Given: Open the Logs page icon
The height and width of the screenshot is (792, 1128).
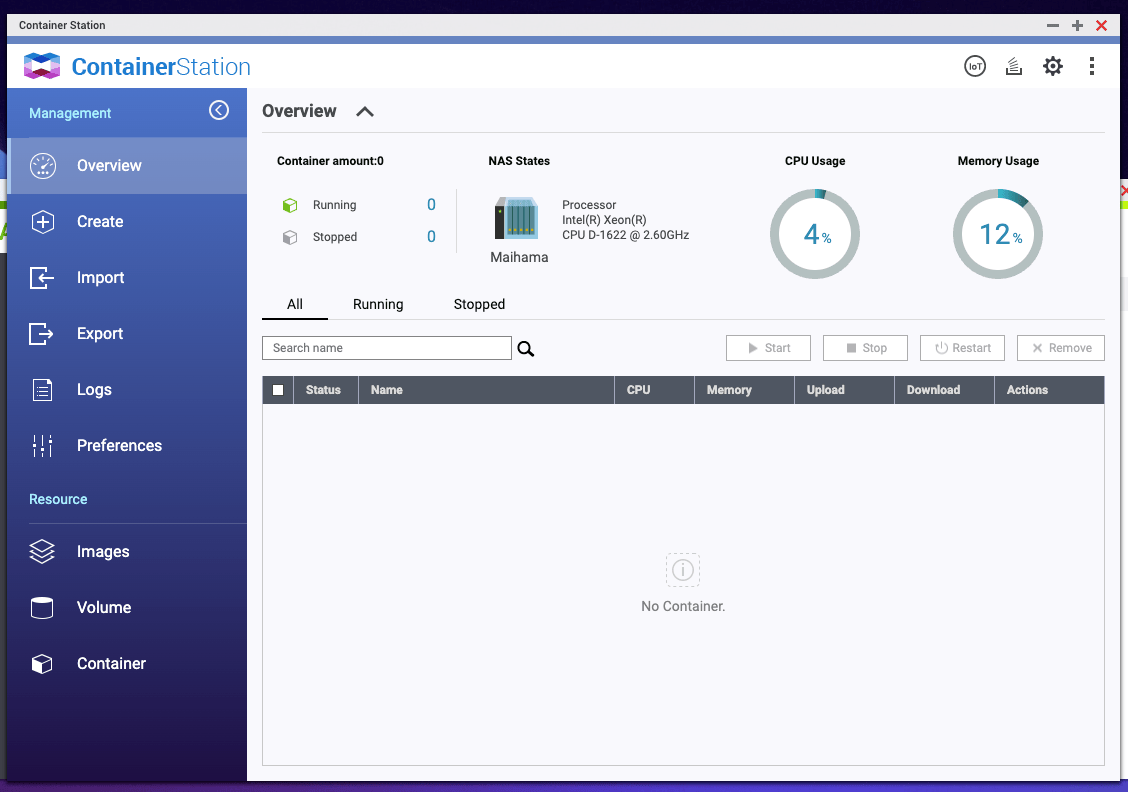Looking at the screenshot, I should 42,390.
